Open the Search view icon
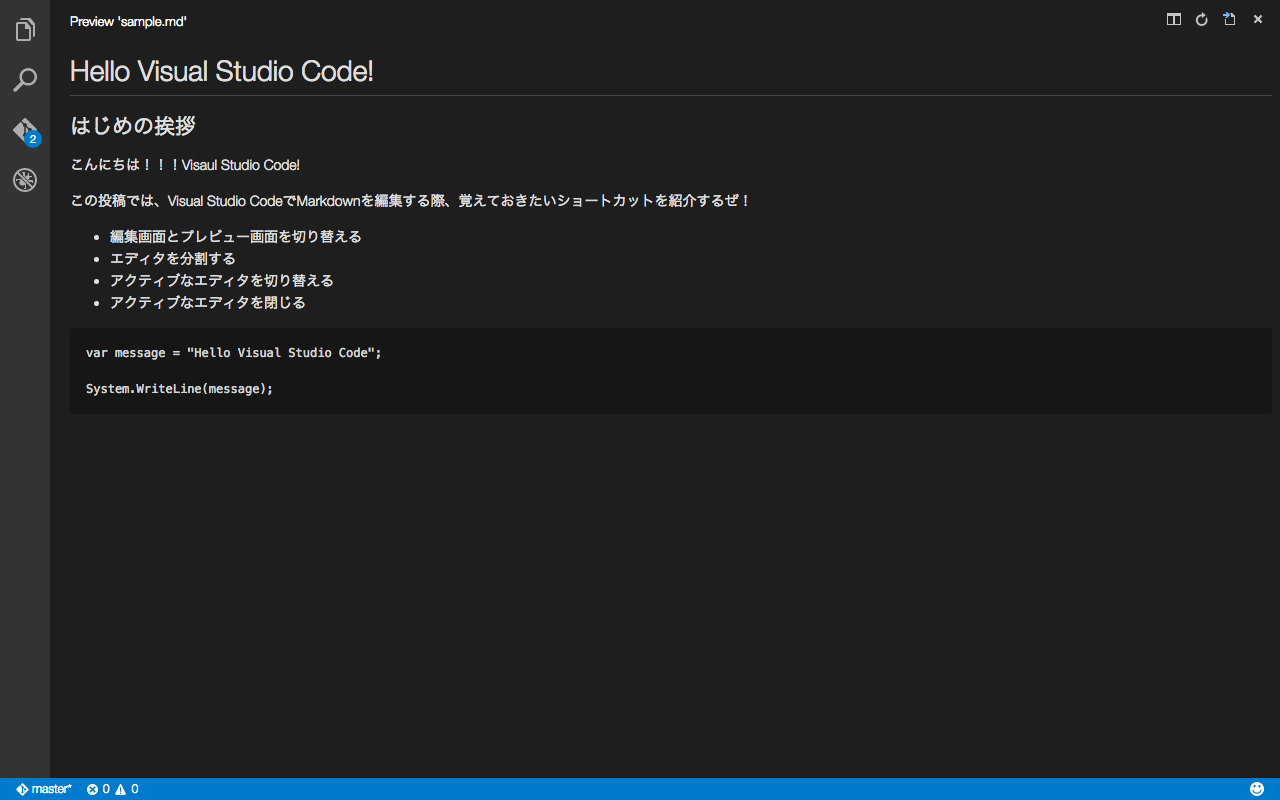 (25, 80)
